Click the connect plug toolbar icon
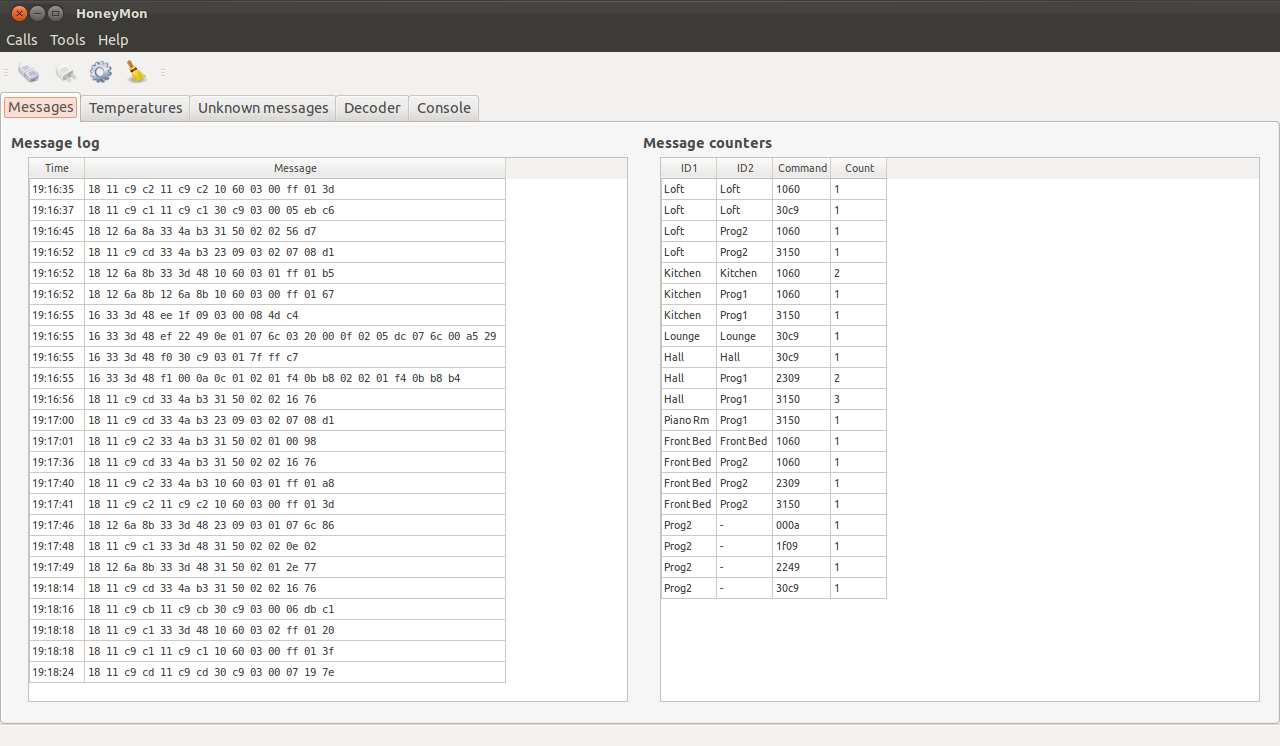Viewport: 1280px width, 746px height. tap(29, 72)
